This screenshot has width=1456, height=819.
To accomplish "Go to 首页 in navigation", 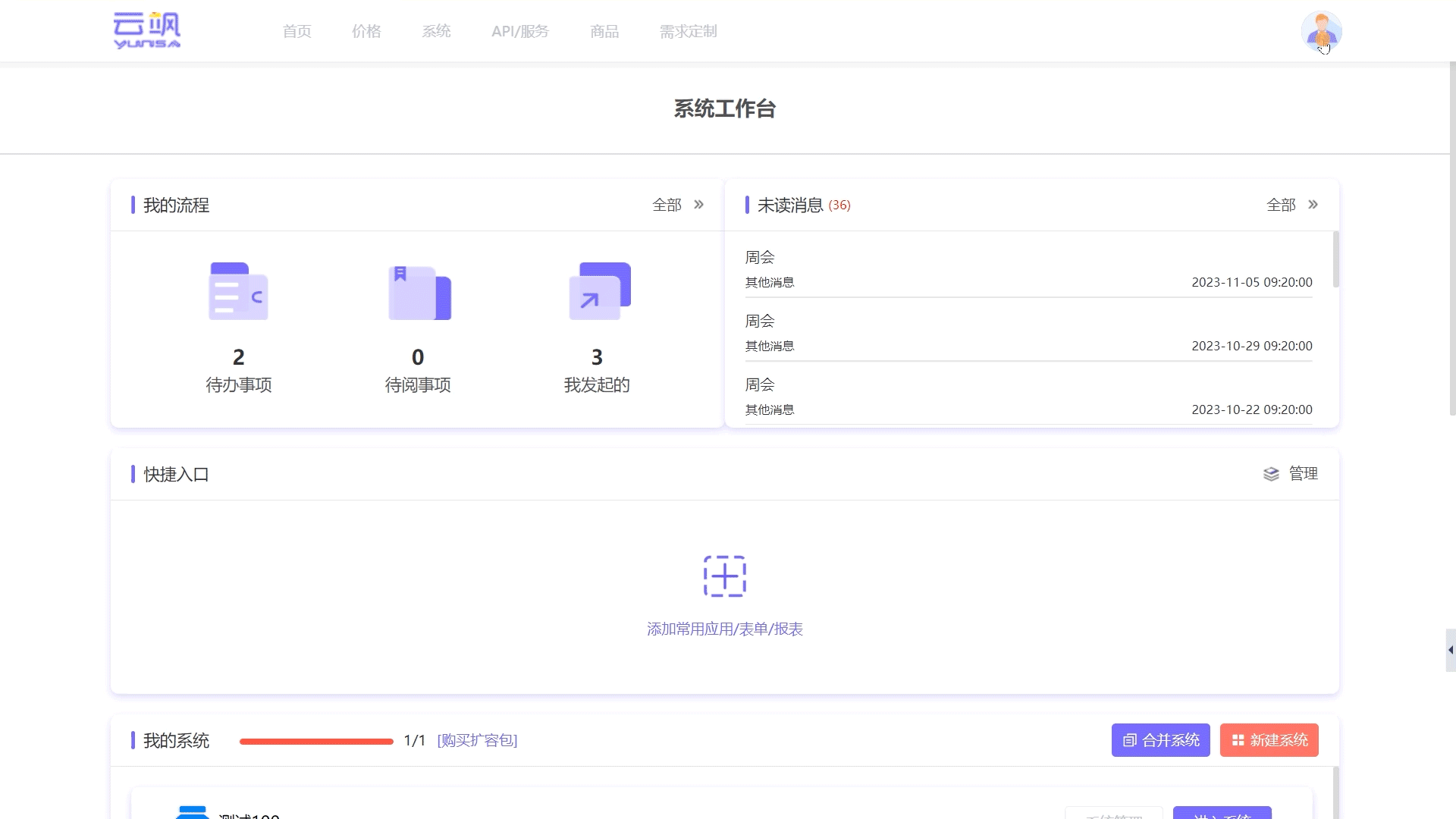I will tap(297, 31).
